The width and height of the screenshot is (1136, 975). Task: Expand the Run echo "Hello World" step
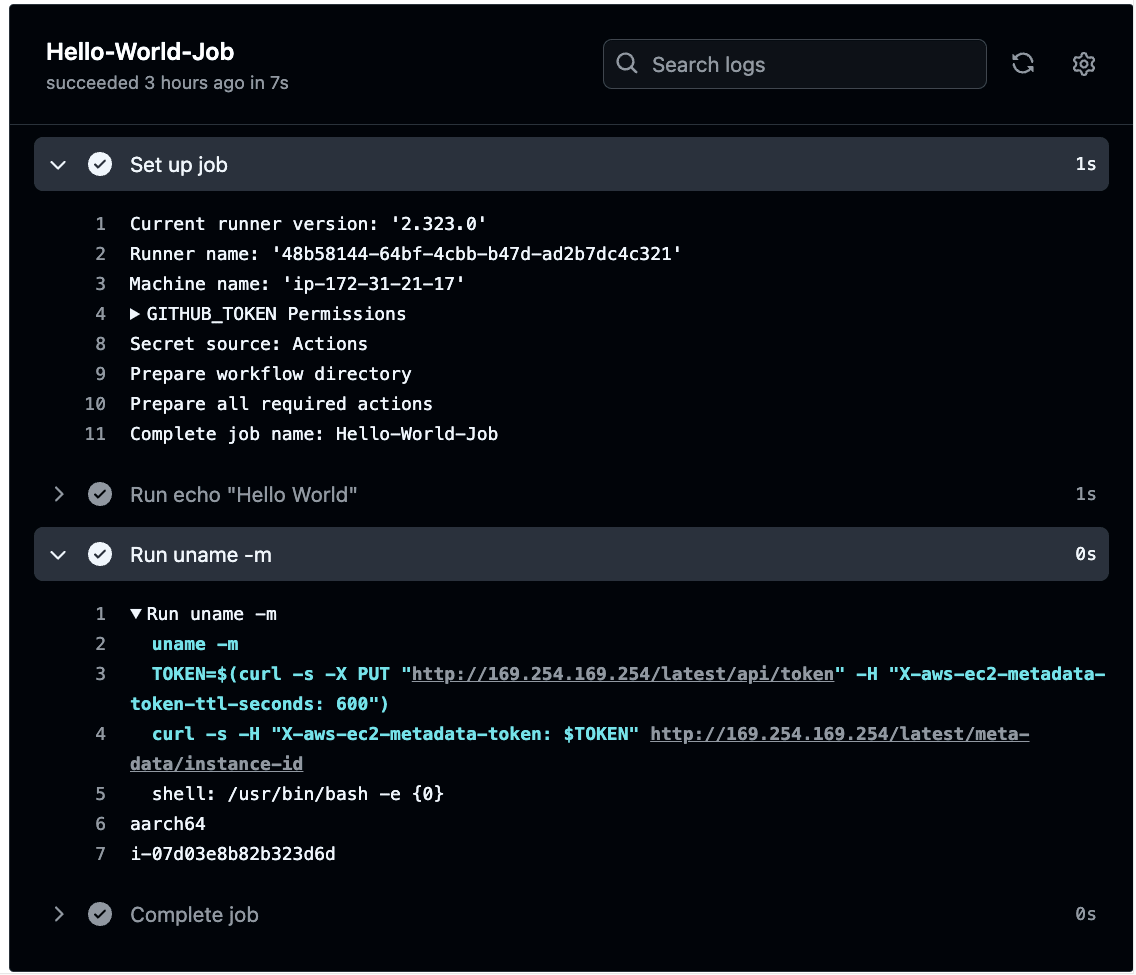click(59, 494)
